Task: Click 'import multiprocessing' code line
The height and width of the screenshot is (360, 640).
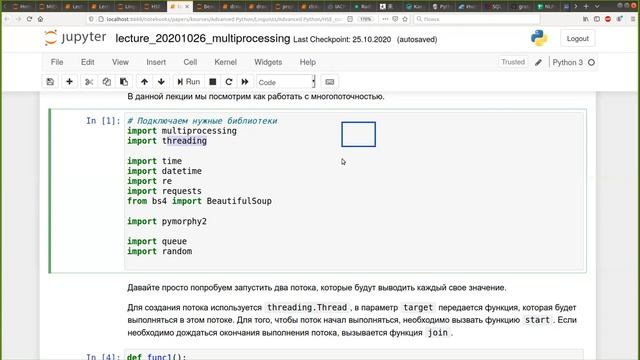Action: (x=182, y=131)
